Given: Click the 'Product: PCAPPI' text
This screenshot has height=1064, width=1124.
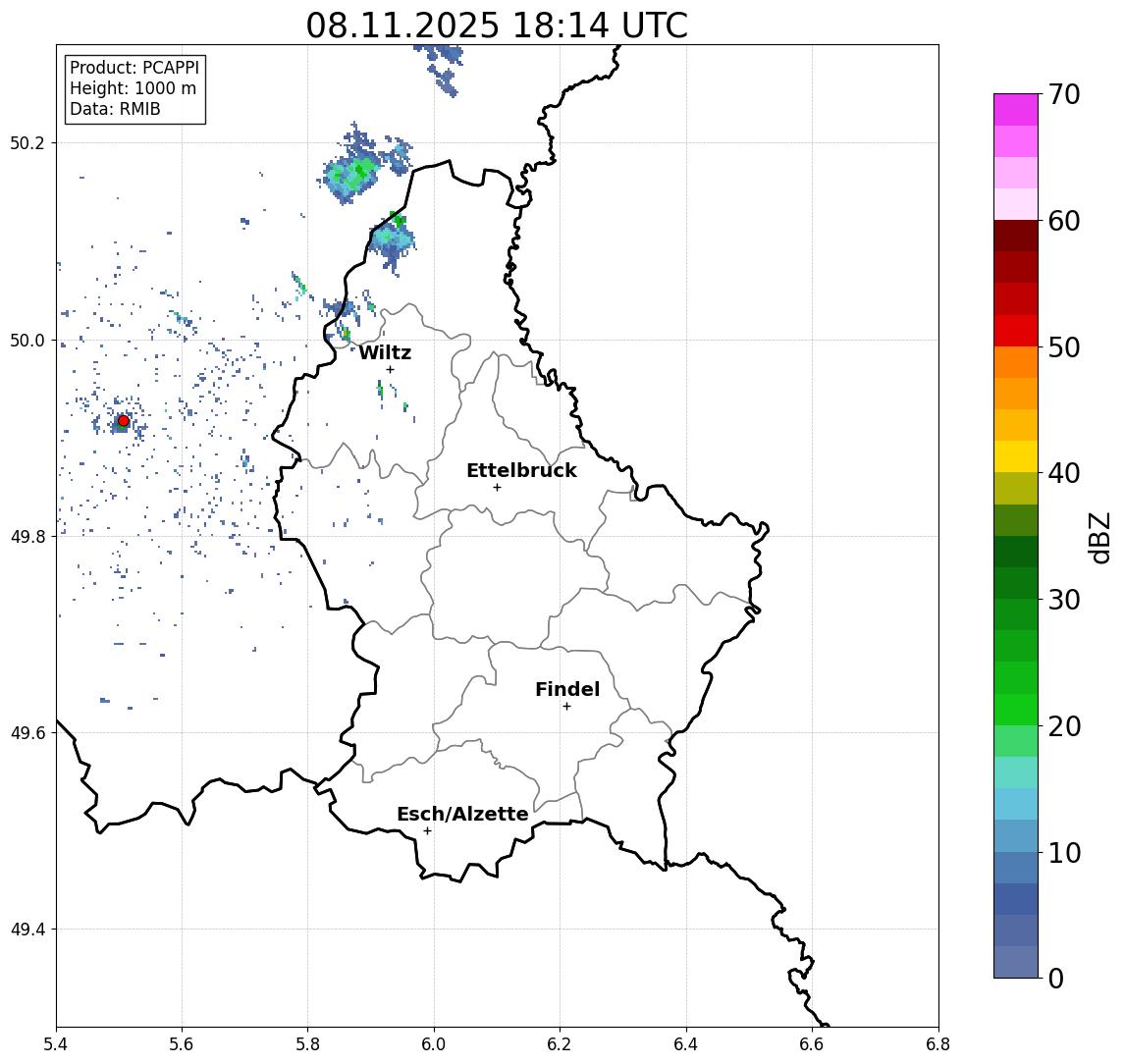Looking at the screenshot, I should click(134, 68).
